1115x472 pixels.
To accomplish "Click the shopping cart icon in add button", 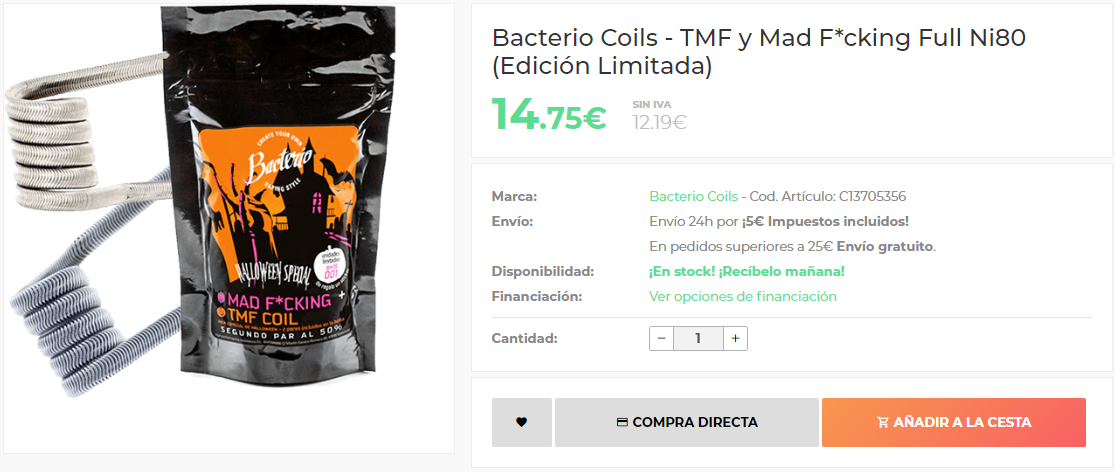I will tap(882, 422).
